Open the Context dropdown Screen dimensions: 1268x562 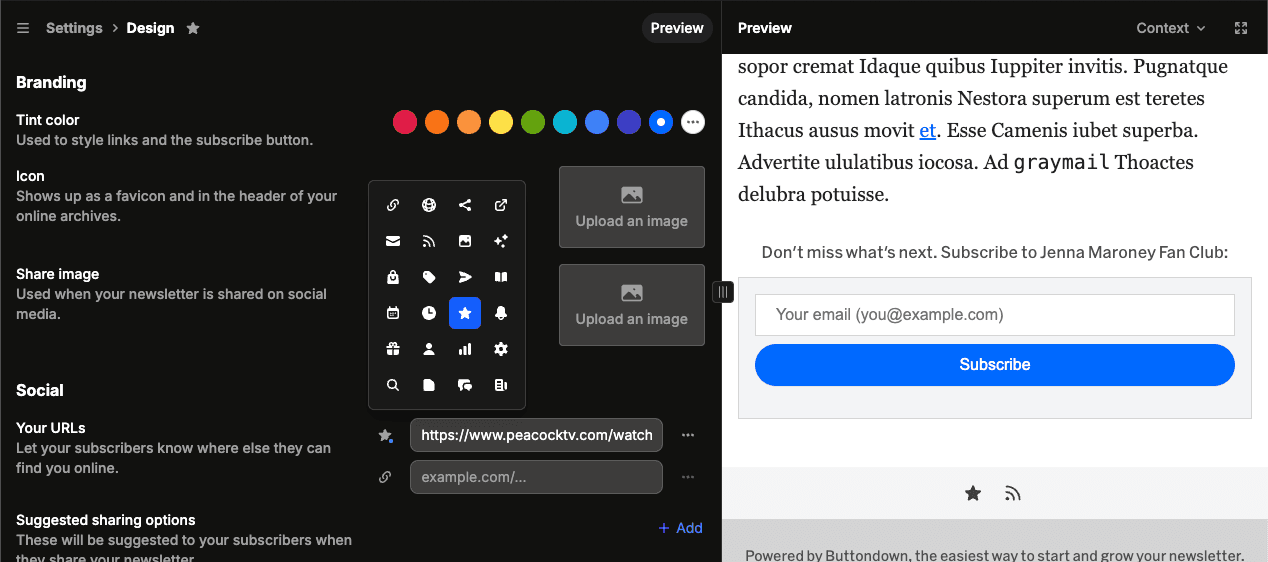[1170, 28]
